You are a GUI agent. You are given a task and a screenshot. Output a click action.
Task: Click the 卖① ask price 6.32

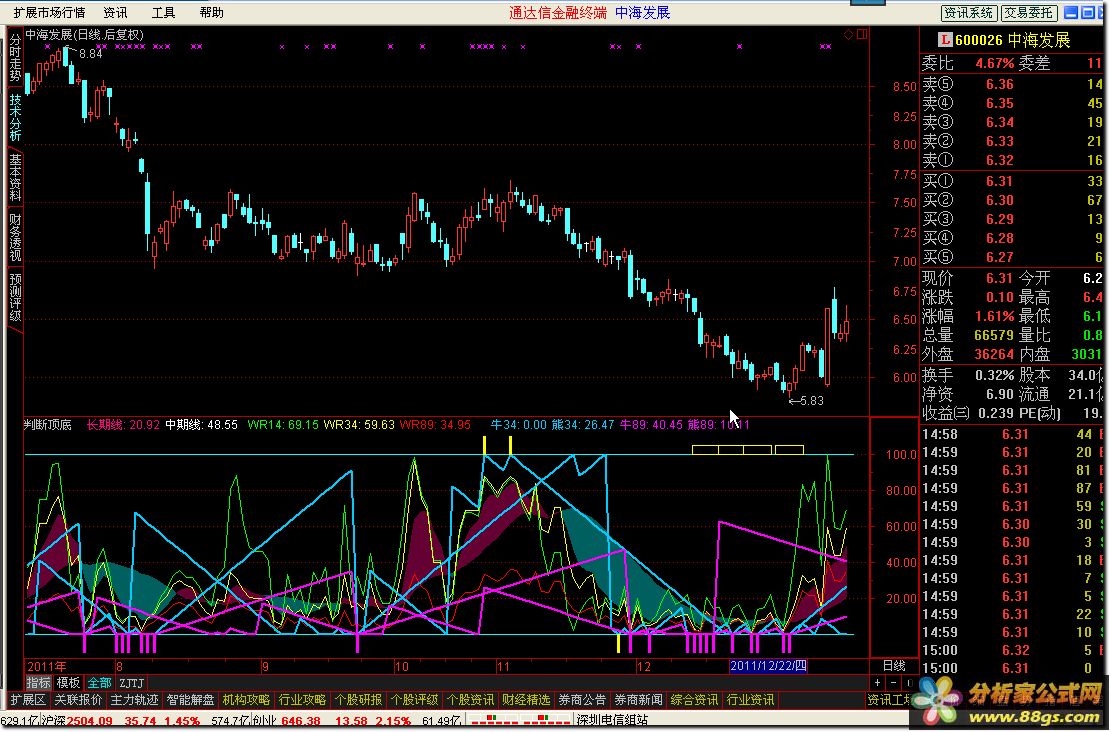click(x=1000, y=160)
